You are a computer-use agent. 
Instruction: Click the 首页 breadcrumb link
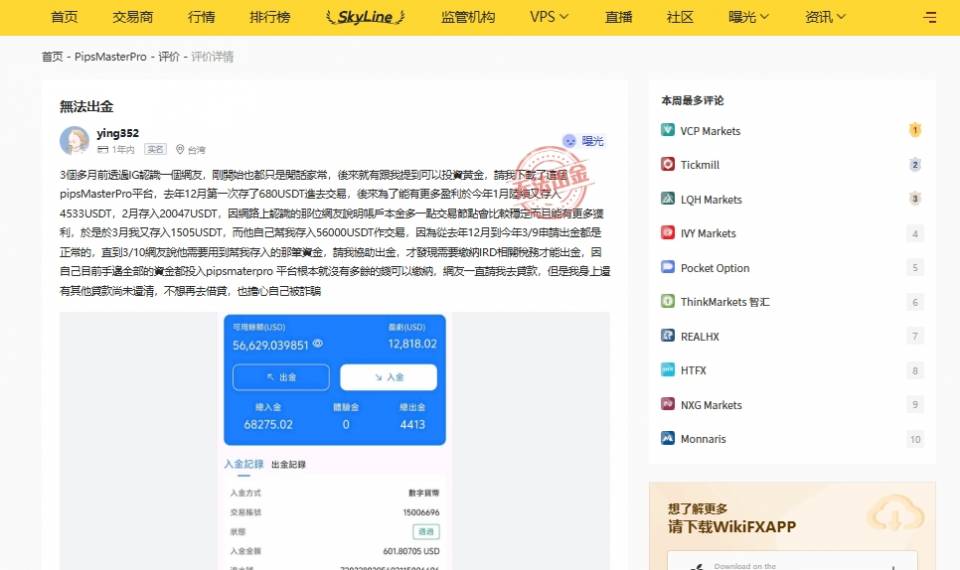pyautogui.click(x=52, y=57)
